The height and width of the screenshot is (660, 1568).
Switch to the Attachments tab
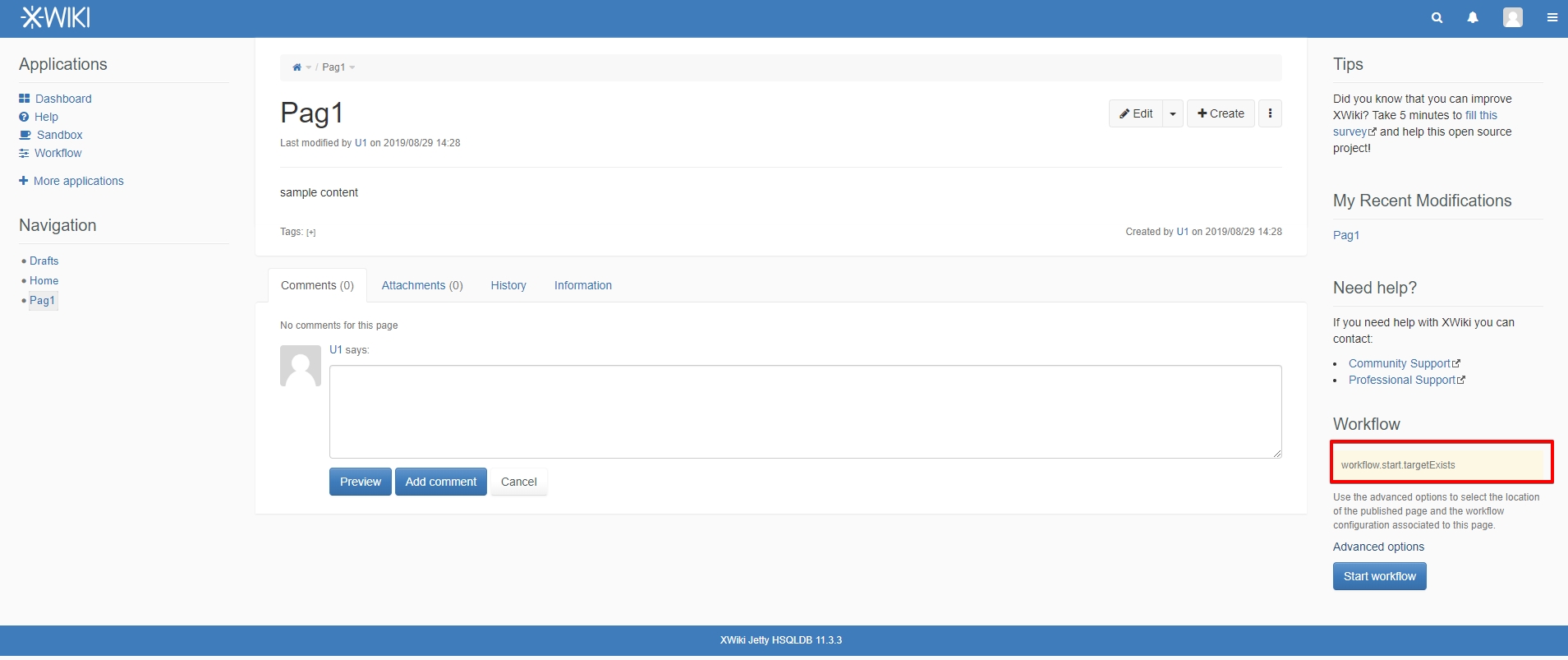422,285
